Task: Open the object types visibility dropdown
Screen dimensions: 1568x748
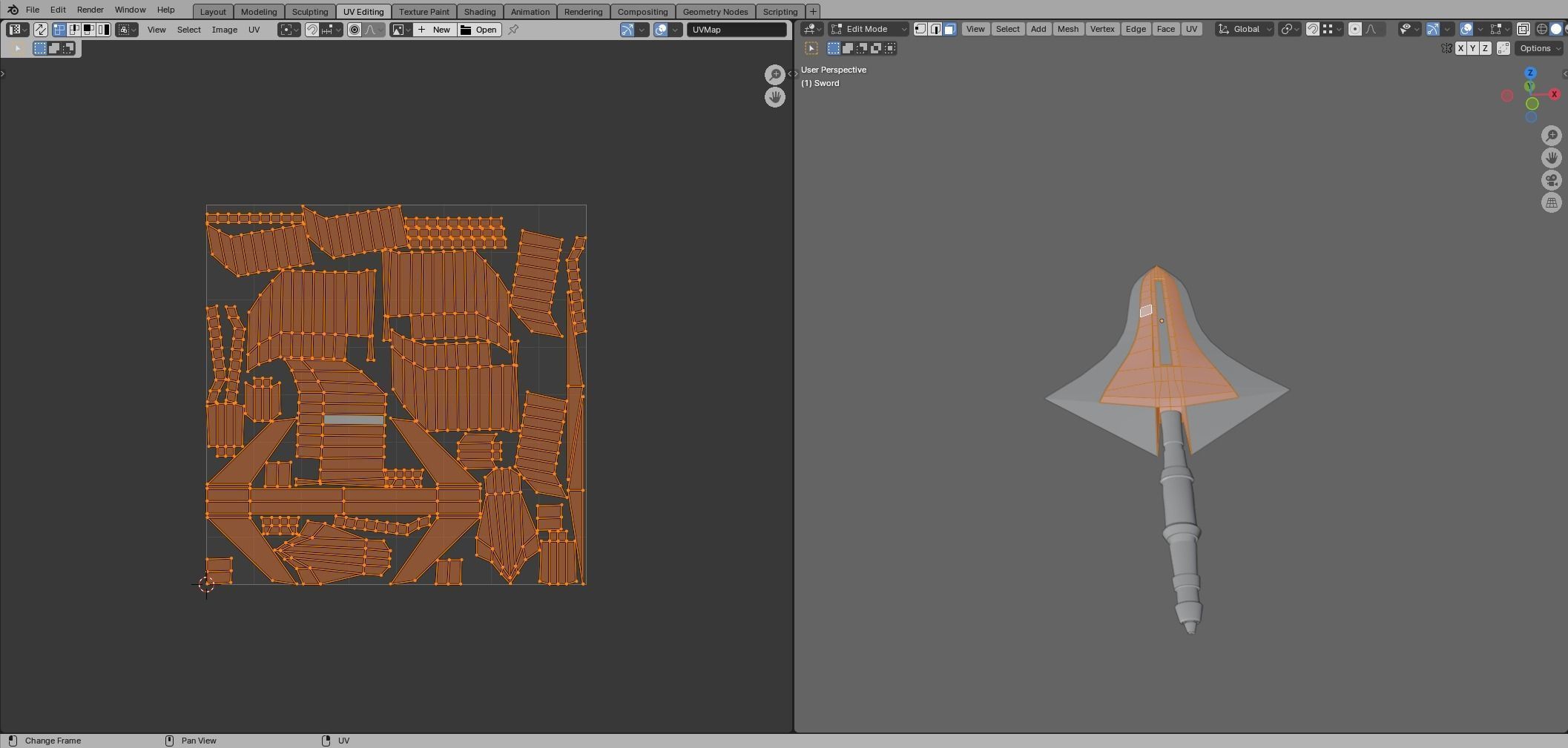Action: point(1409,29)
